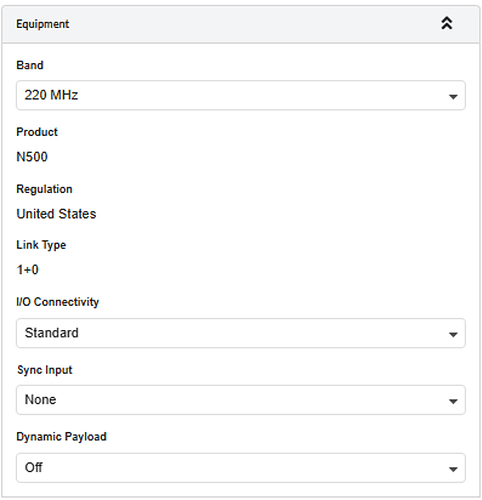Open the Dynamic Payload dropdown showing Off

[241, 468]
